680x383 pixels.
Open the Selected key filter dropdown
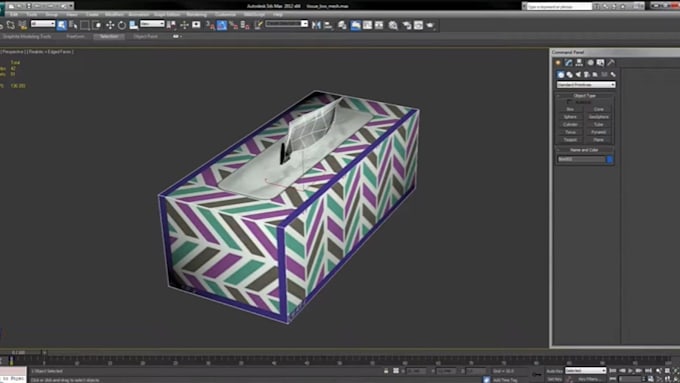585,371
